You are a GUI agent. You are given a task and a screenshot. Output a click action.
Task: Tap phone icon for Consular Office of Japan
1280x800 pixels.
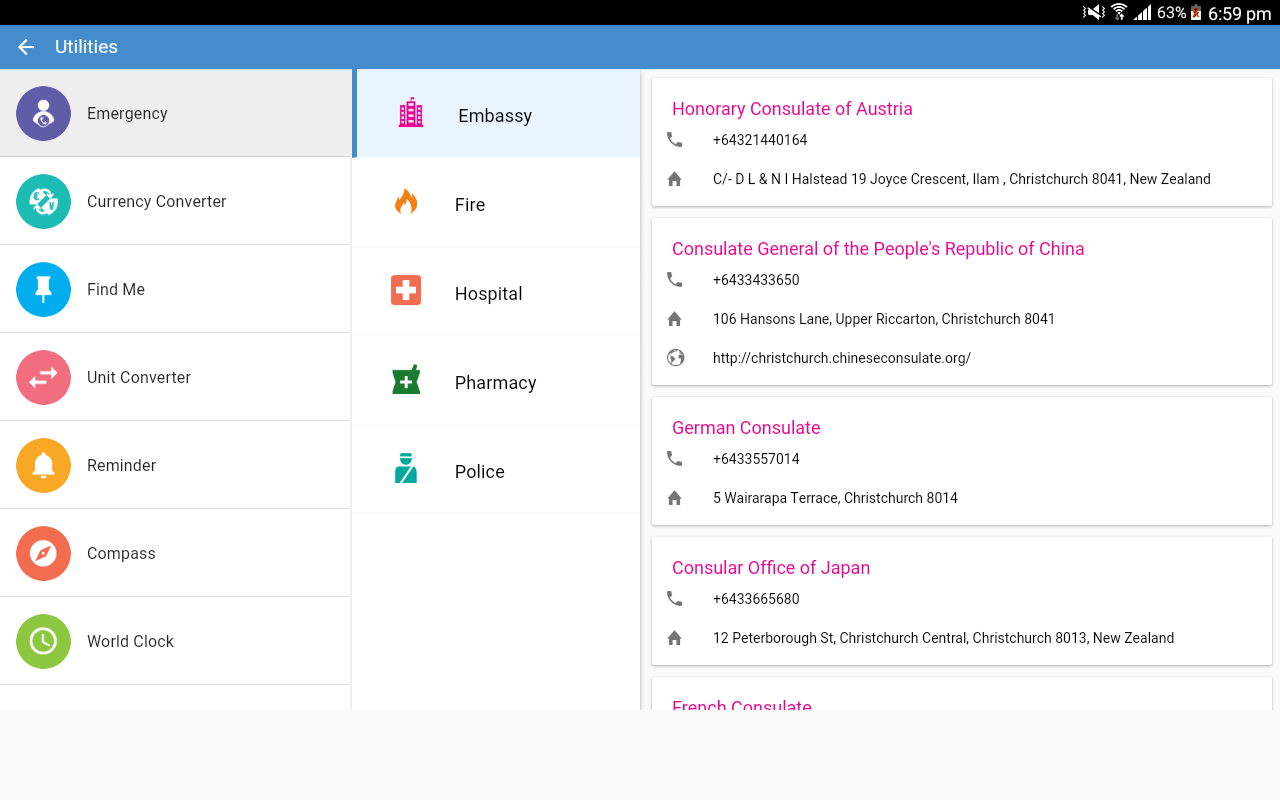(675, 599)
